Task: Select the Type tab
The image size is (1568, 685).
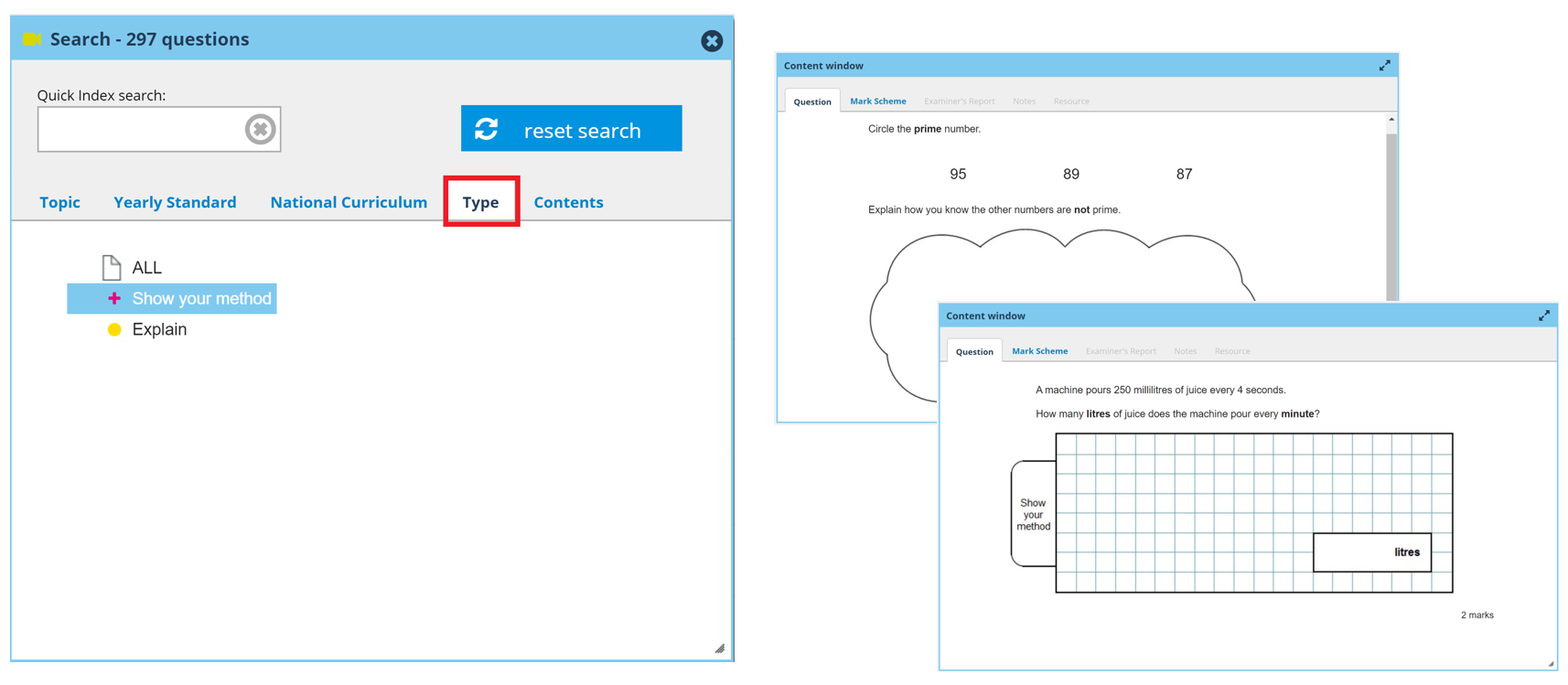Action: (x=481, y=202)
